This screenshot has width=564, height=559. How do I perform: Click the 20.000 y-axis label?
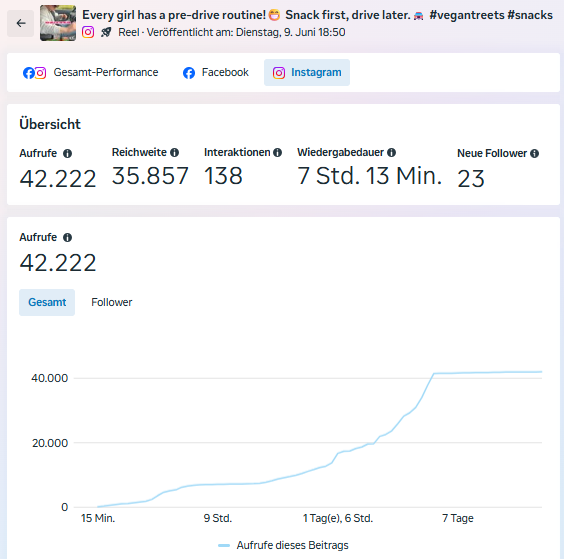[50, 443]
